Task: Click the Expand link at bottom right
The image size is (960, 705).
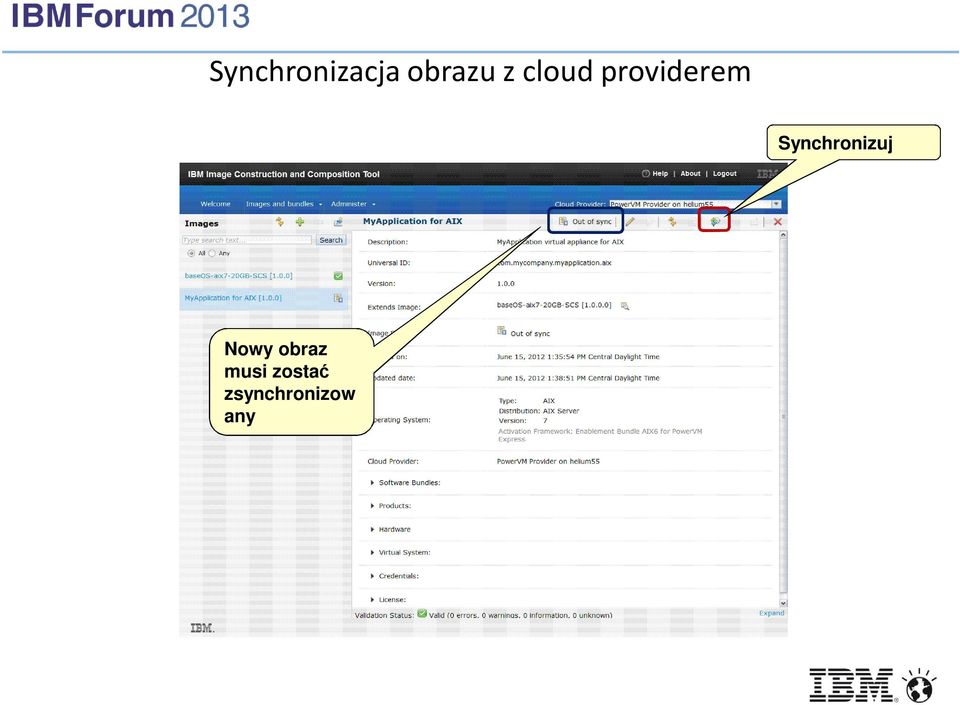Action: (771, 613)
